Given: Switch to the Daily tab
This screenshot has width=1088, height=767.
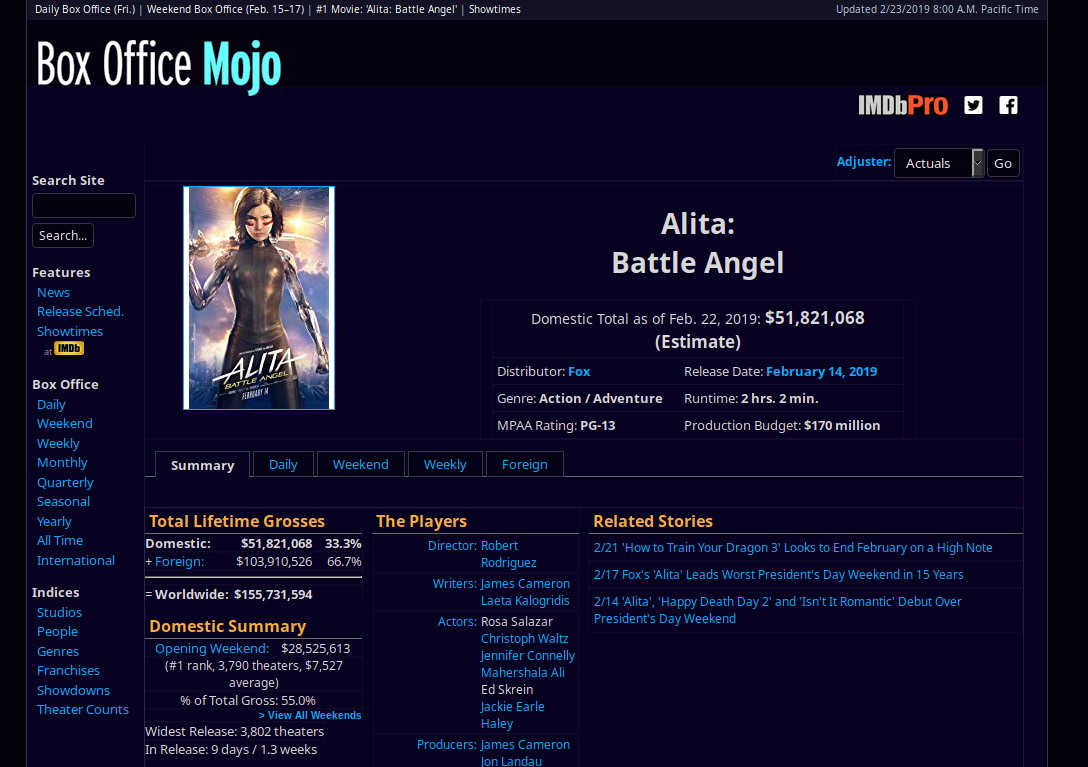Looking at the screenshot, I should point(283,464).
